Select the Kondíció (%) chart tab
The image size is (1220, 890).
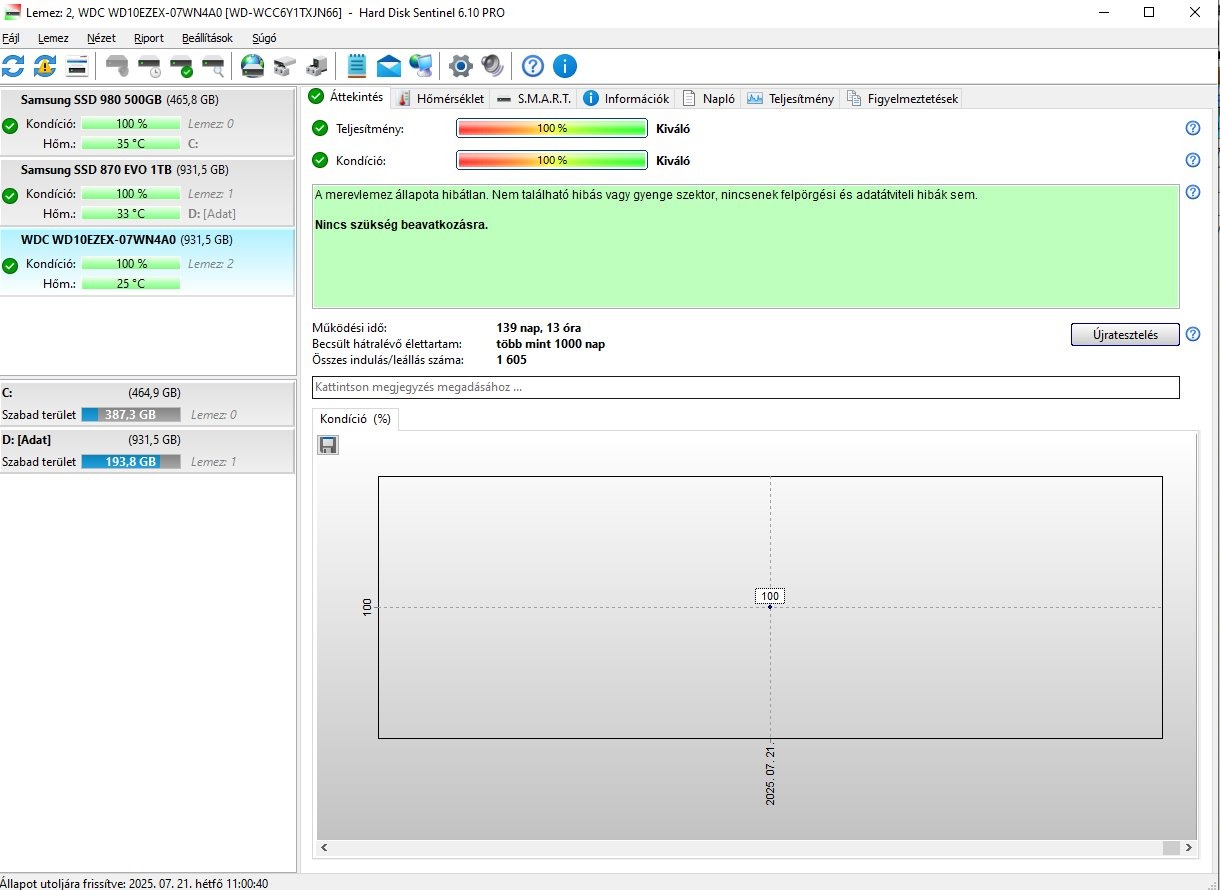click(x=355, y=419)
